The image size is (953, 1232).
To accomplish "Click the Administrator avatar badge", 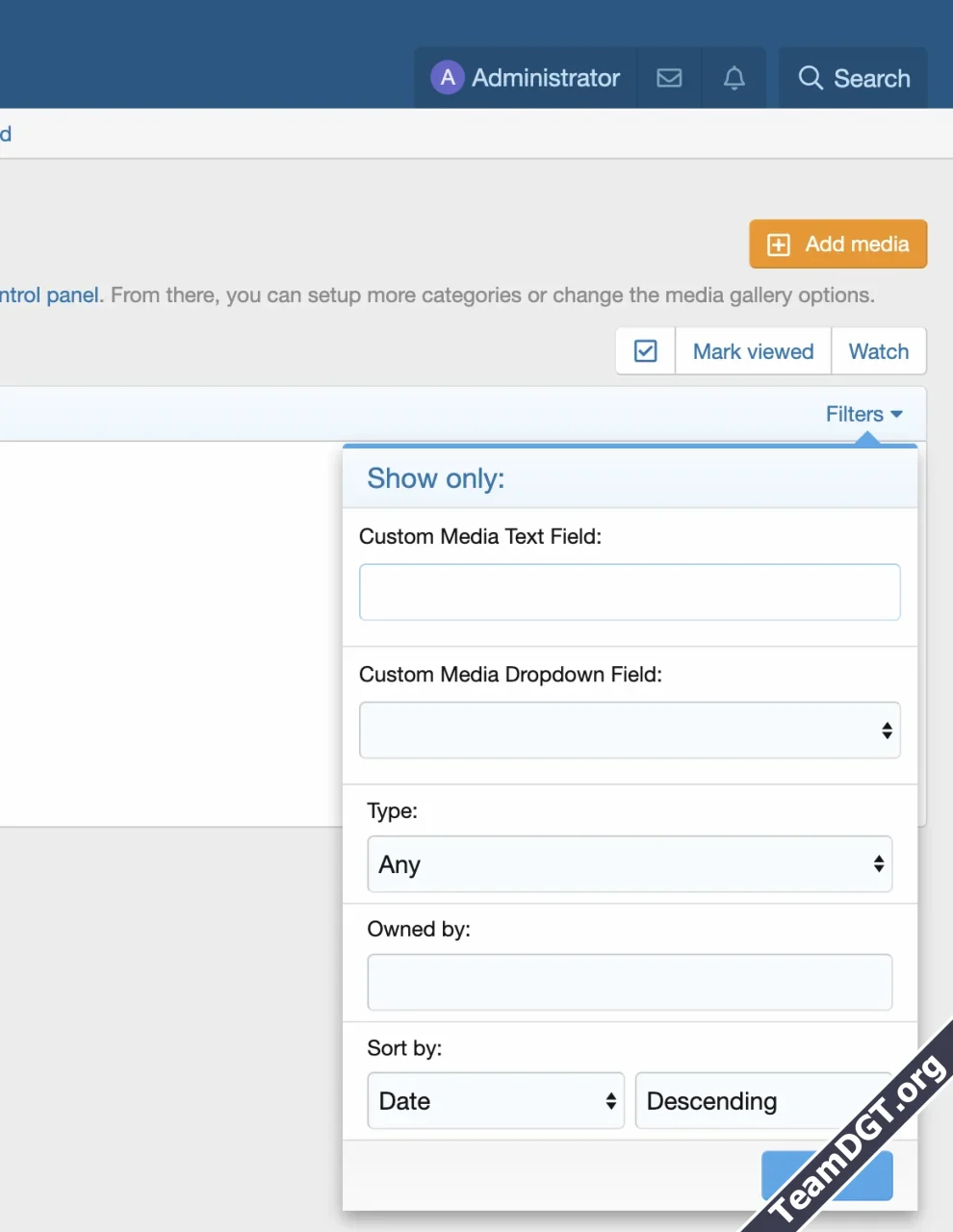I will pyautogui.click(x=448, y=77).
